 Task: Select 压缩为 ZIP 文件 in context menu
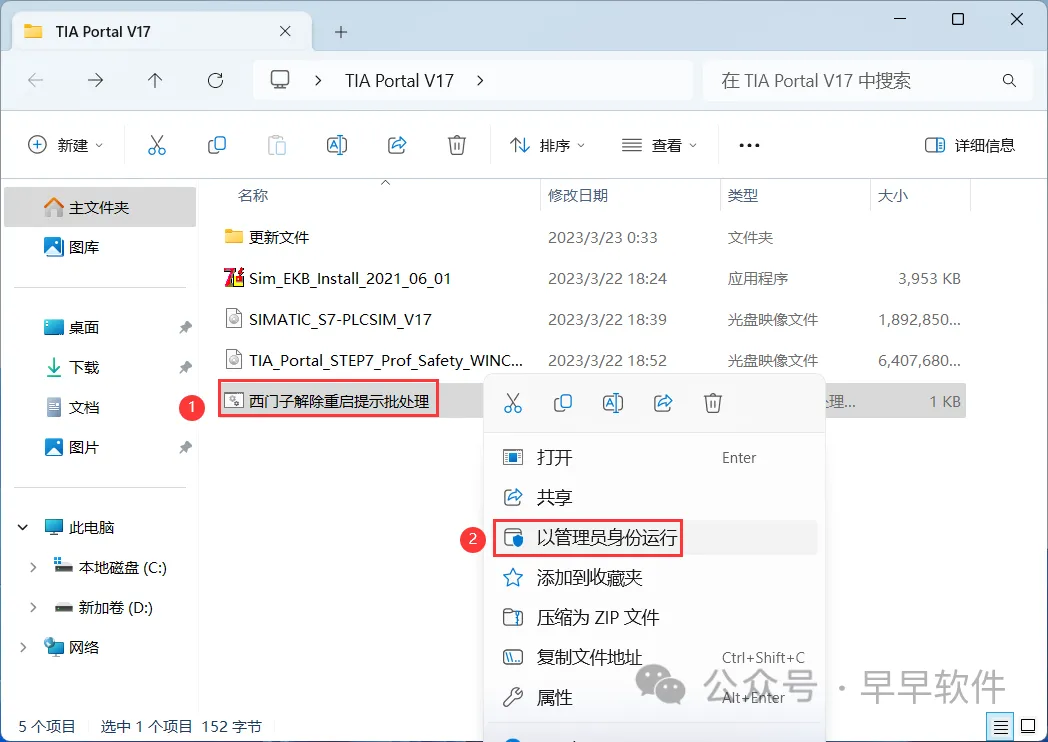pos(655,618)
